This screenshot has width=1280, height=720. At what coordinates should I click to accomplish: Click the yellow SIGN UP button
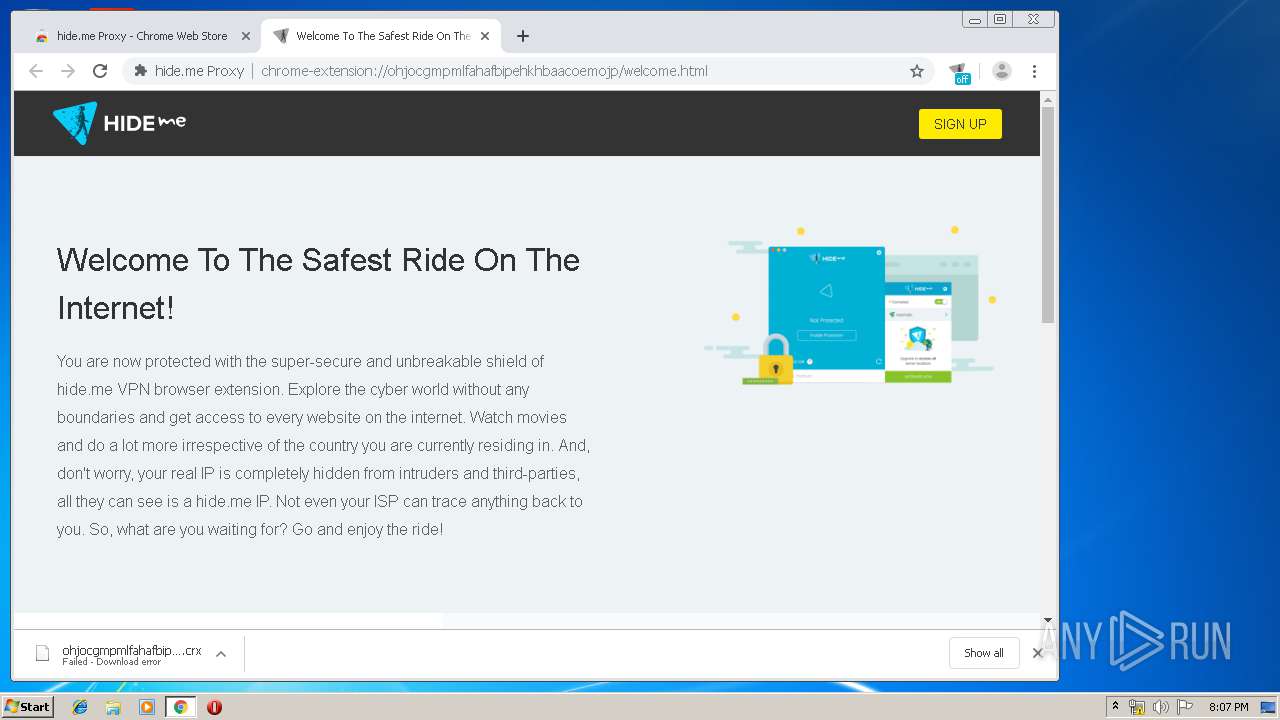pos(960,124)
